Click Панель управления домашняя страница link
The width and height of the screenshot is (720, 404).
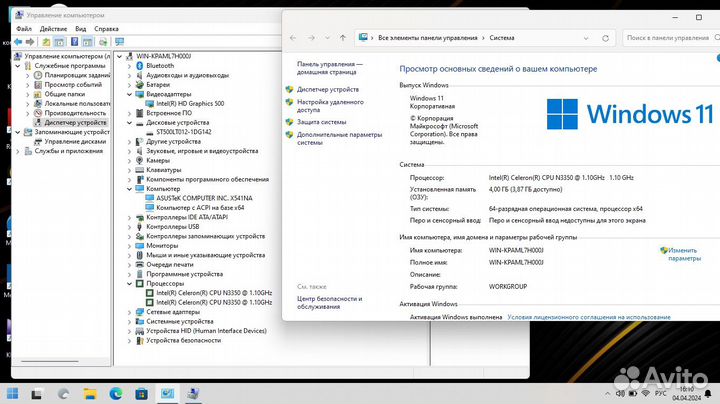tap(329, 68)
